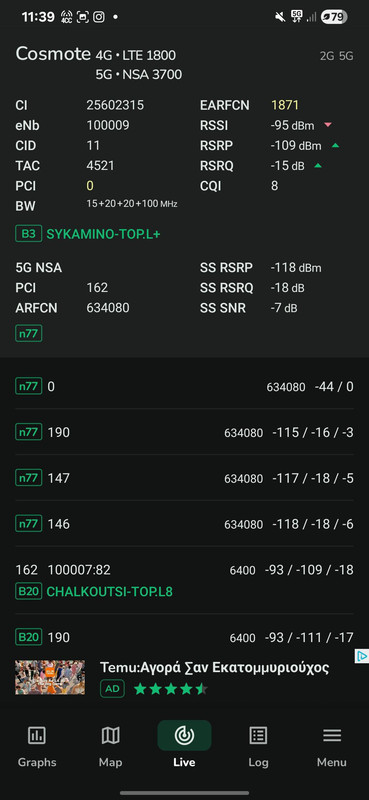Tap the AdChoices icon on banner
This screenshot has height=800, width=369.
(361, 656)
